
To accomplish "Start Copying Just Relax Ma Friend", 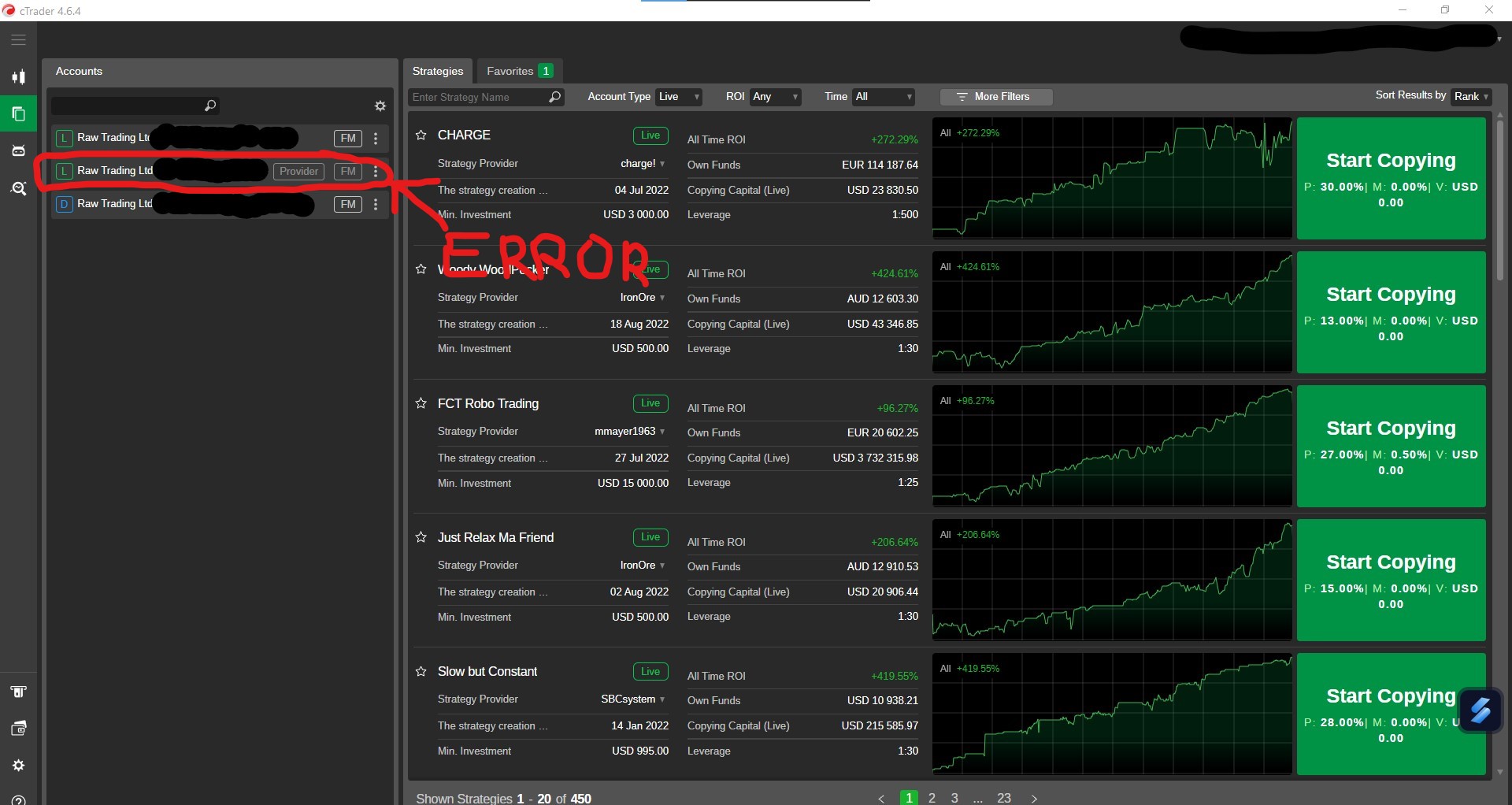I will 1391,581.
